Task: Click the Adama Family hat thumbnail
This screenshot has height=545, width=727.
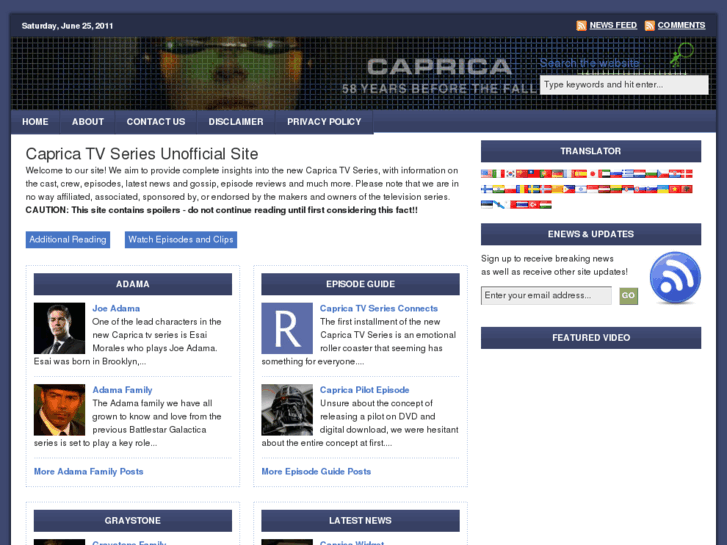Action: [x=59, y=410]
